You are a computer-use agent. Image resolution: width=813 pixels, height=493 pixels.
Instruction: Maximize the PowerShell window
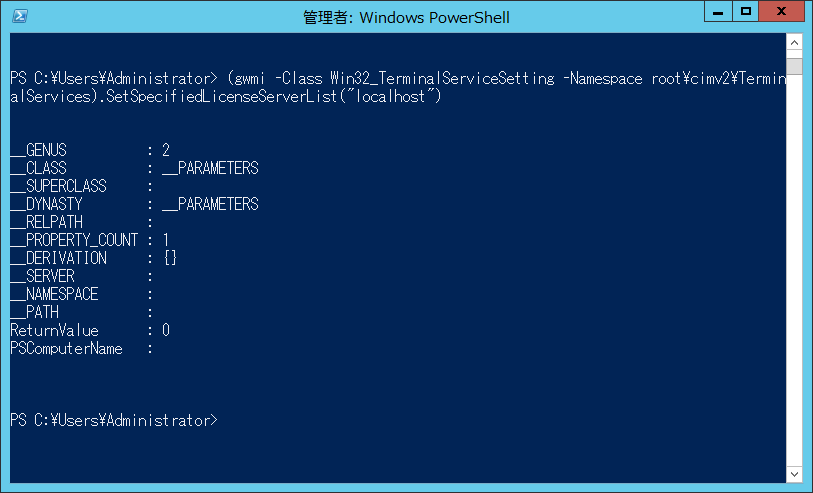click(x=745, y=12)
